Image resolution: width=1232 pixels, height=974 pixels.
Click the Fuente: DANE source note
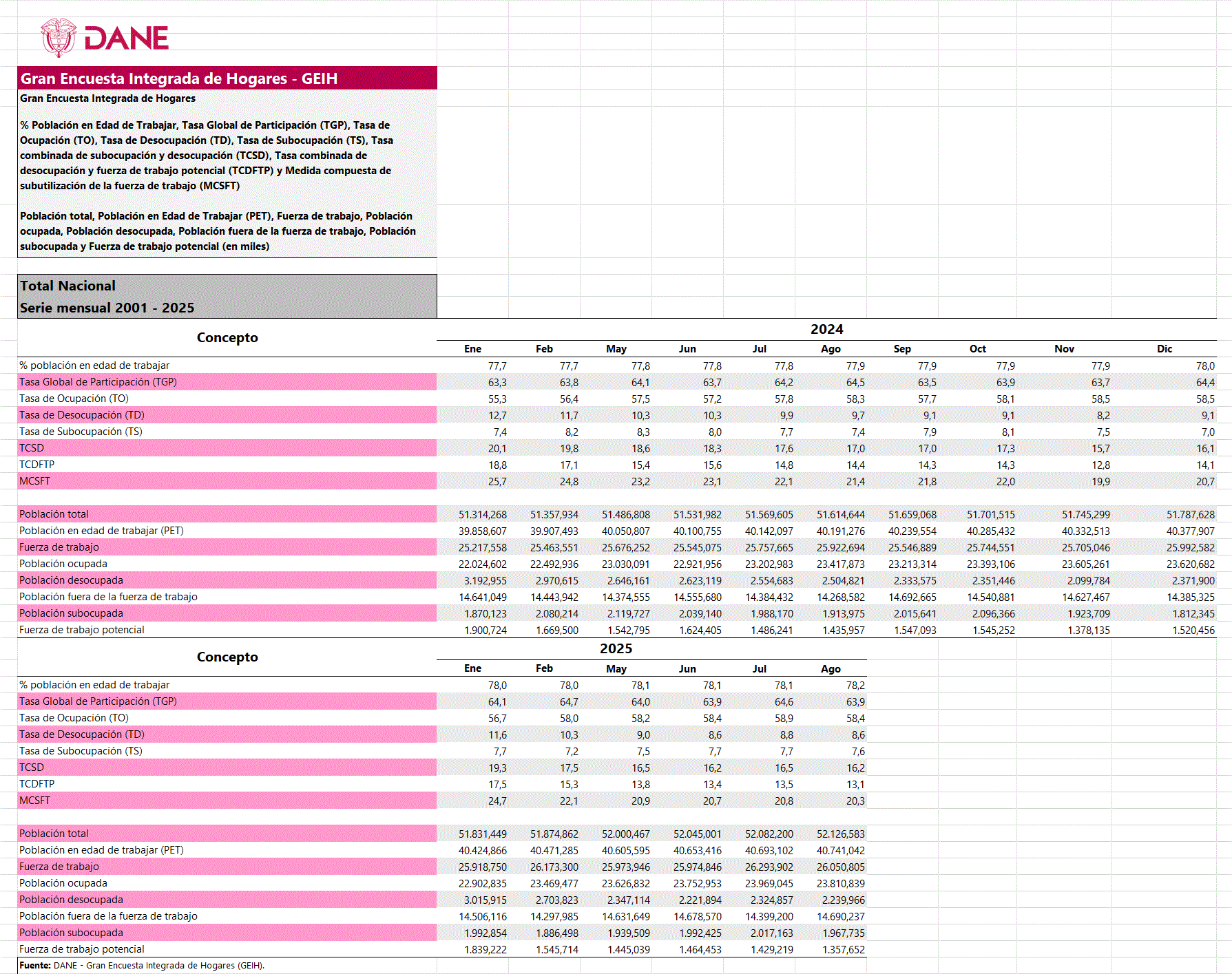point(142,966)
